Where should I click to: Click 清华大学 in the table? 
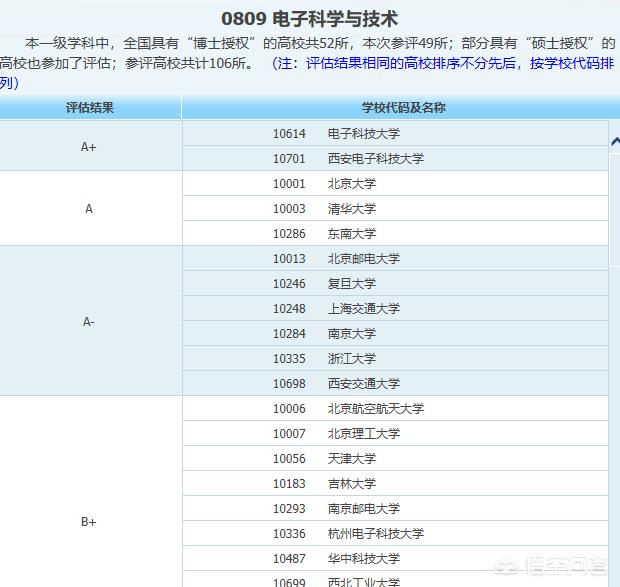(351, 209)
